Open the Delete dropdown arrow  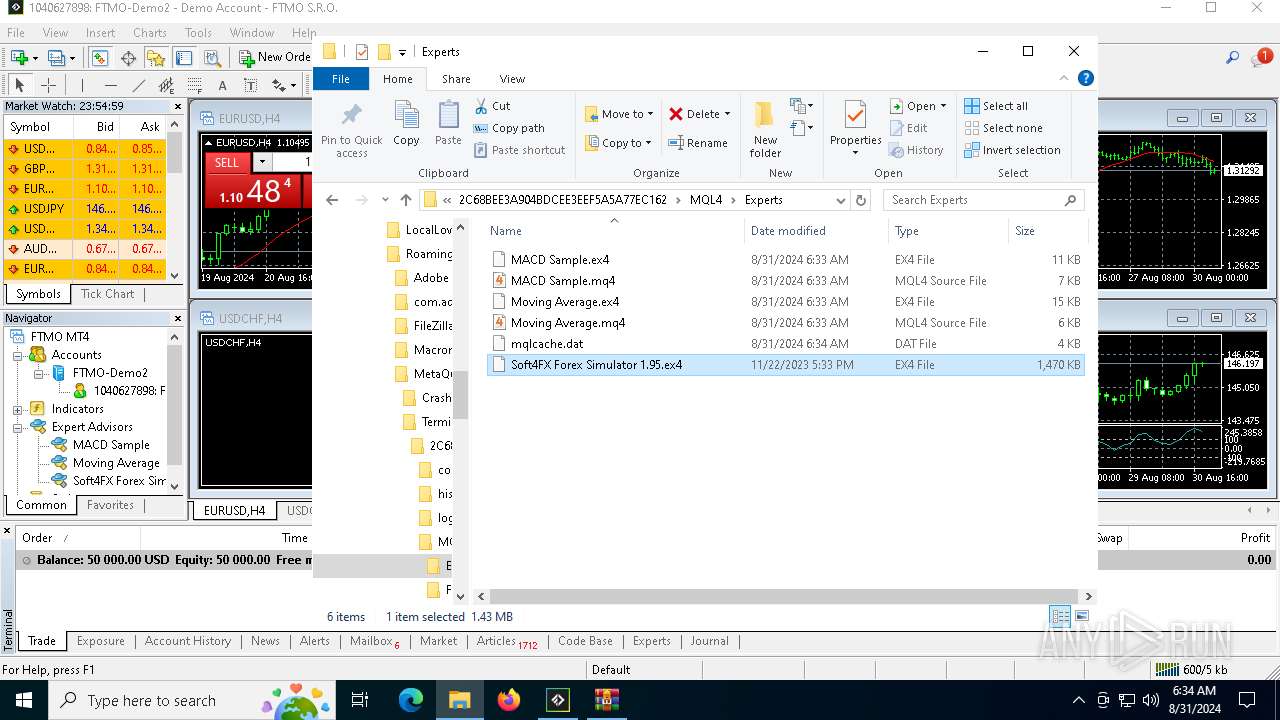727,114
